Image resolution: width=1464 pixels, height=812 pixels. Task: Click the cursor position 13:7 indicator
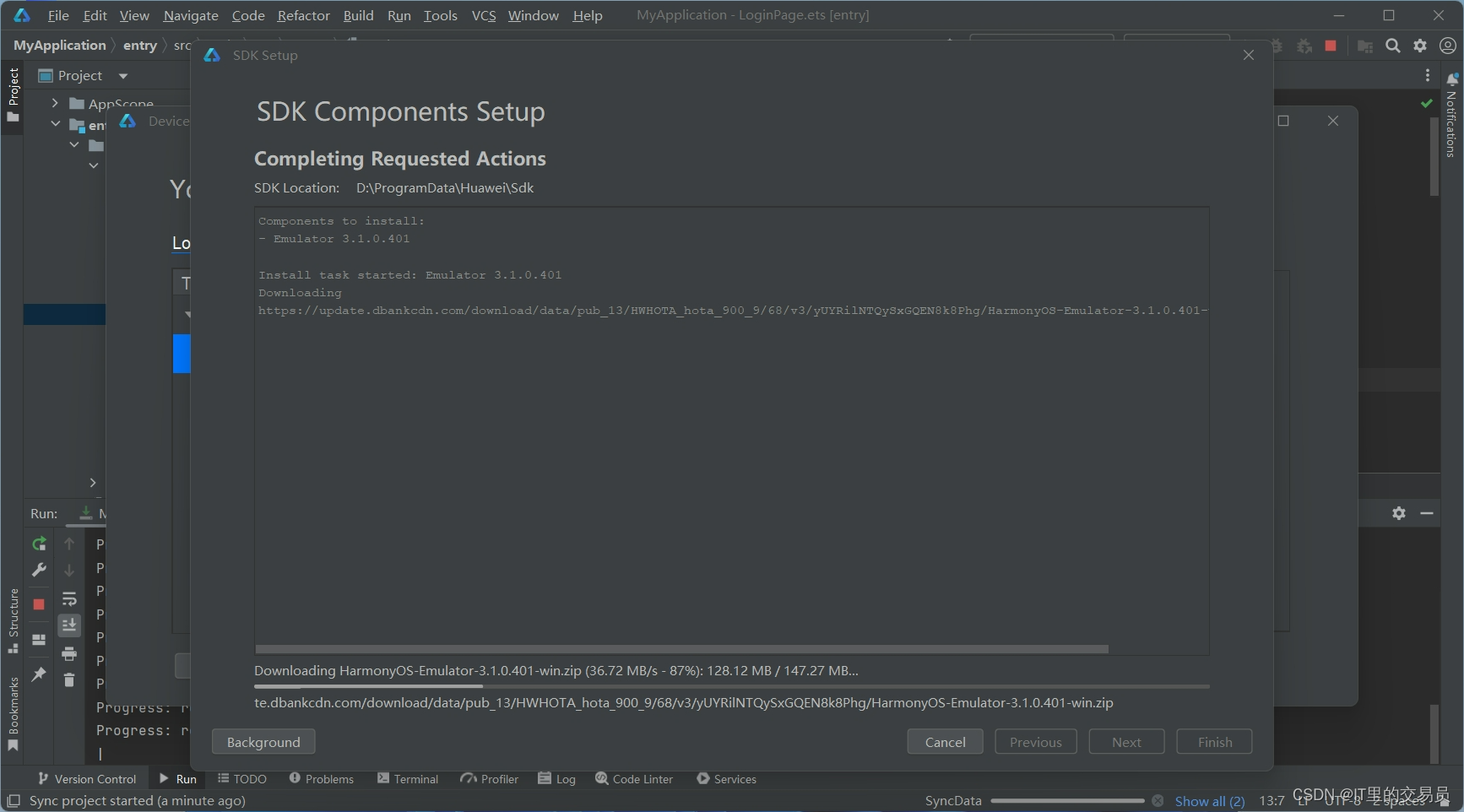point(1272,801)
